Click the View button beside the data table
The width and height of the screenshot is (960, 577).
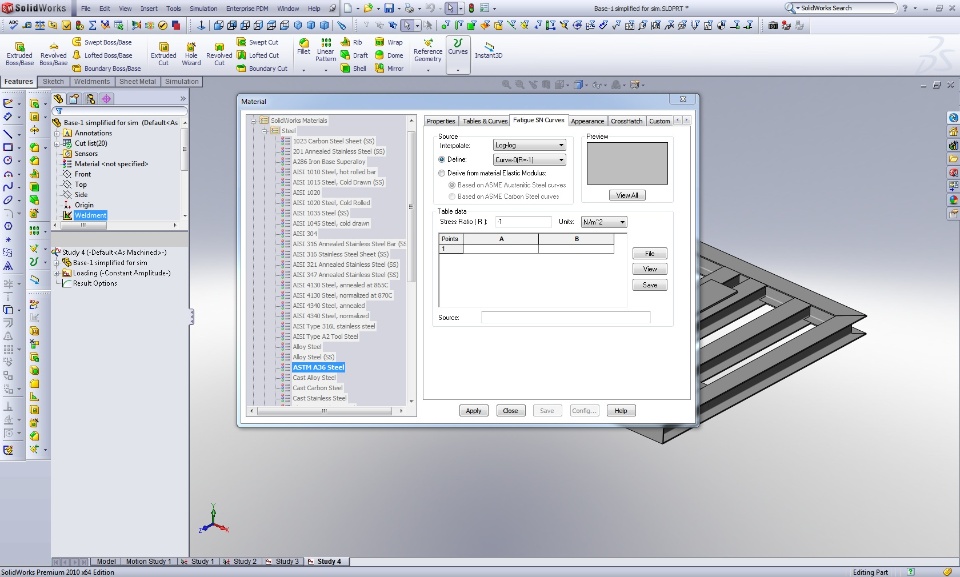click(x=650, y=270)
